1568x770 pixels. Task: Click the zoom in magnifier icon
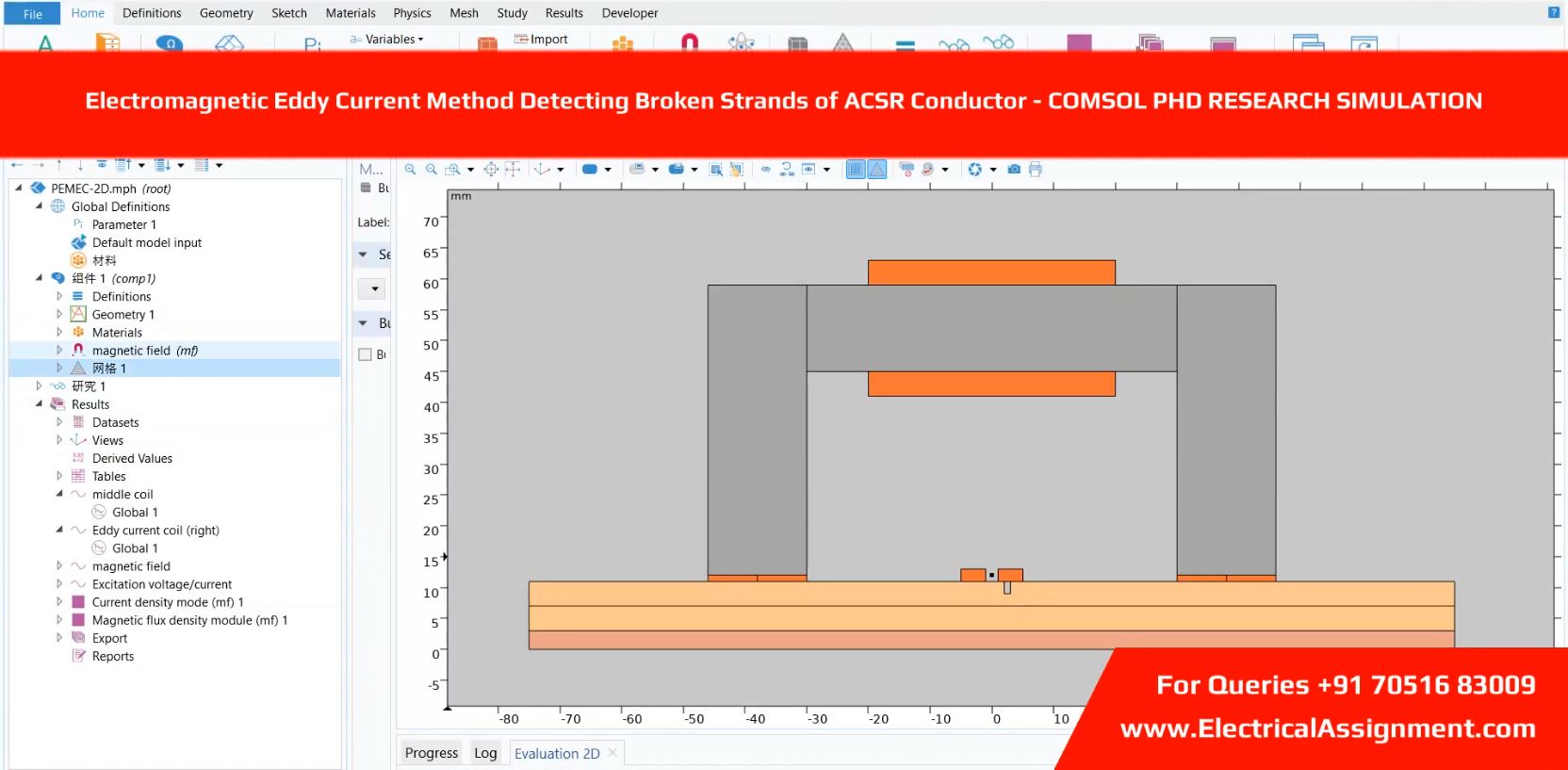click(x=411, y=170)
